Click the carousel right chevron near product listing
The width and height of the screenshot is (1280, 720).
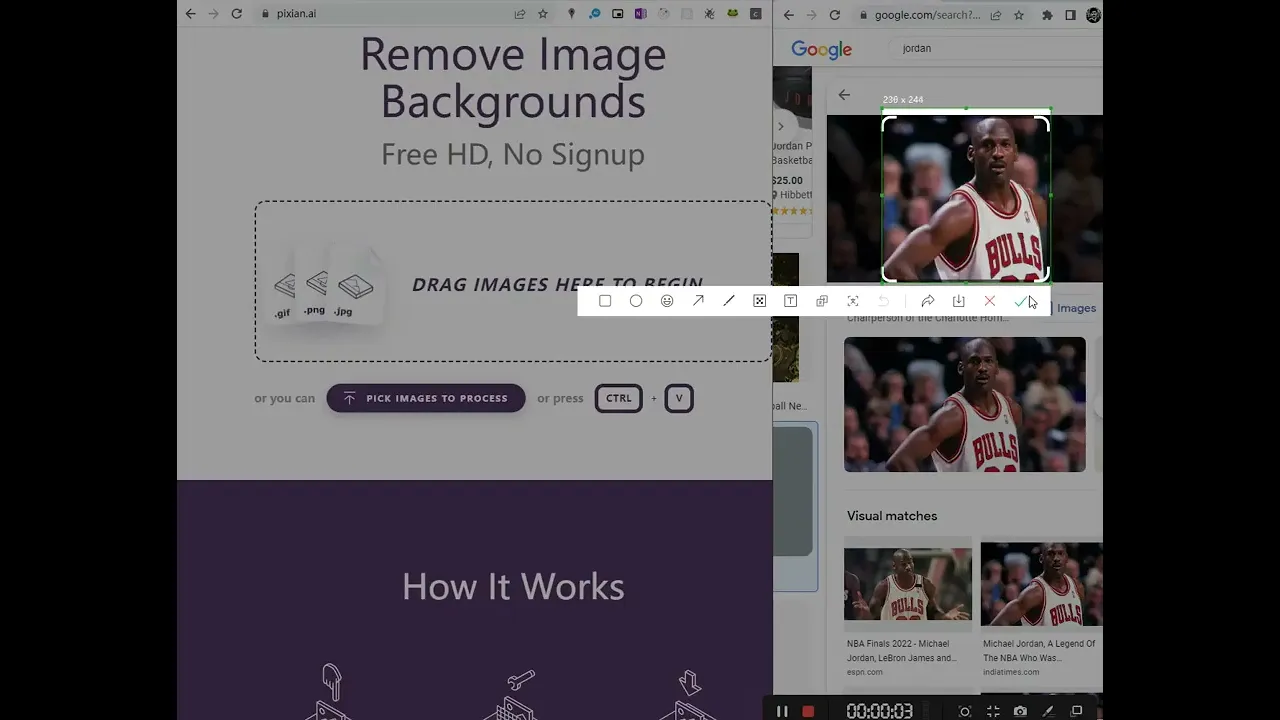pyautogui.click(x=781, y=126)
